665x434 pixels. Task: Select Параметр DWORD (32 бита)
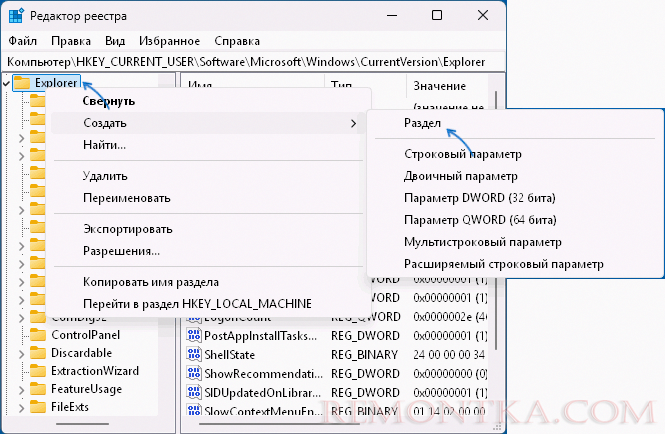coord(515,198)
